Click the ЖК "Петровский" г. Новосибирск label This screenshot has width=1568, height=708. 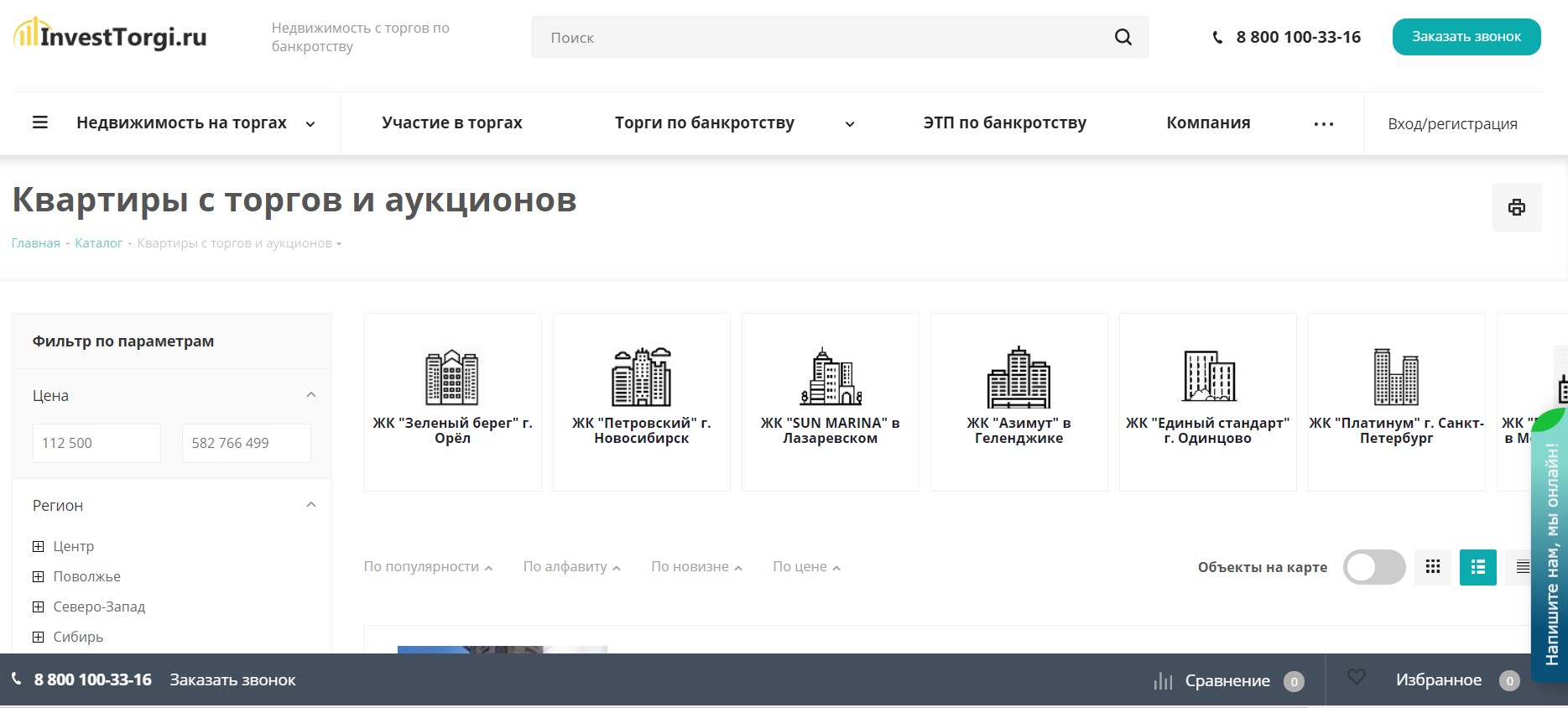click(x=642, y=430)
